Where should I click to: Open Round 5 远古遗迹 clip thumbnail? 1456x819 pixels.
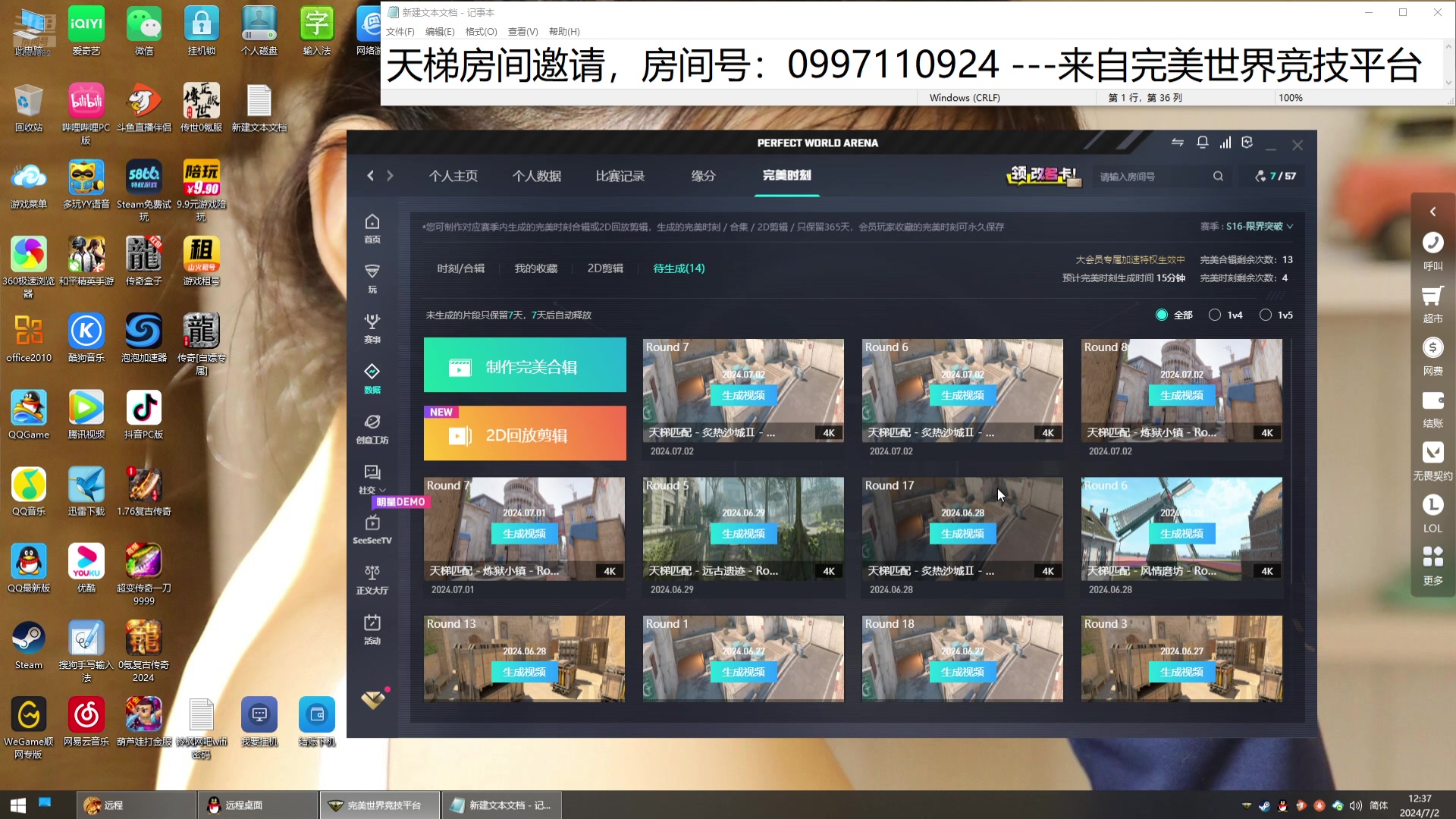(743, 529)
